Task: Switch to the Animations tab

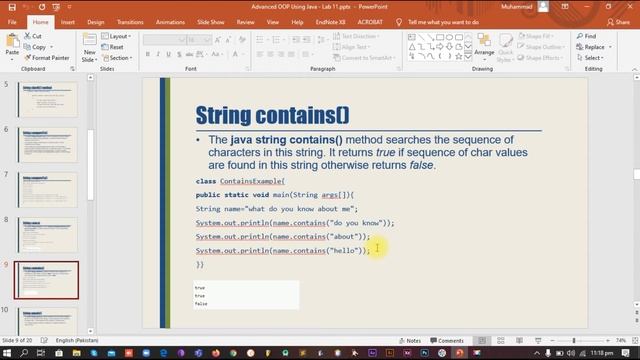Action: [x=170, y=22]
